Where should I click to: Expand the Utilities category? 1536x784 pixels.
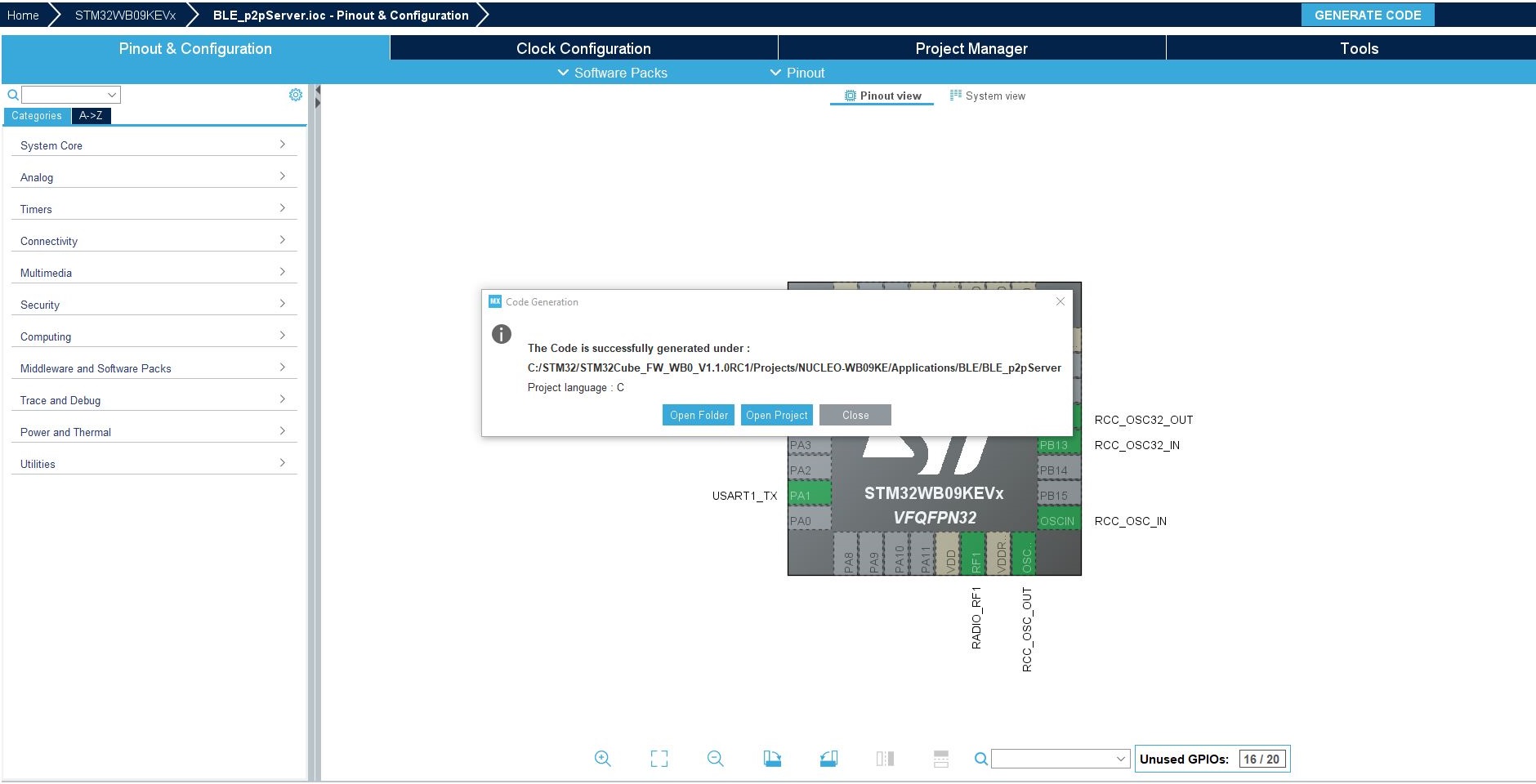pyautogui.click(x=154, y=464)
